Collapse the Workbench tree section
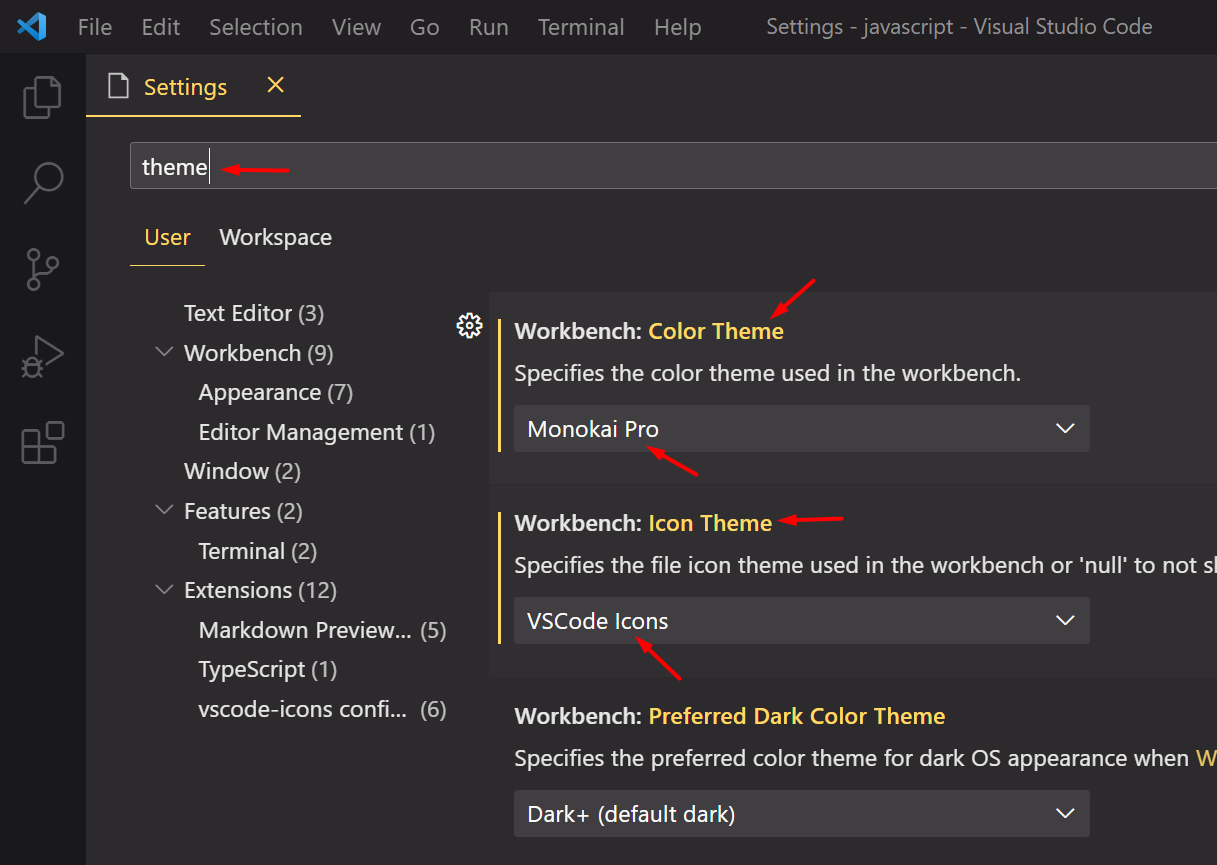The image size is (1217, 865). 164,353
